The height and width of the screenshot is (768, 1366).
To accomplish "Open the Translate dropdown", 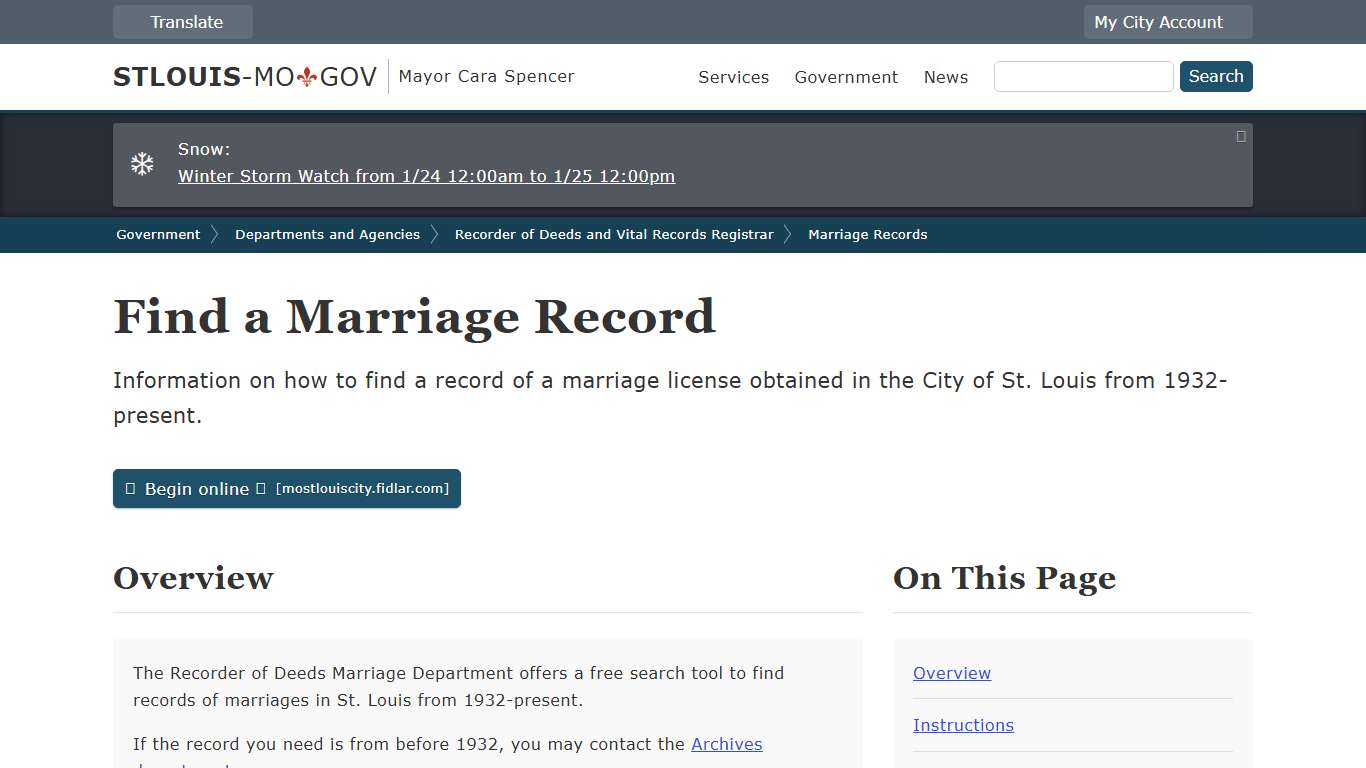I will tap(183, 21).
